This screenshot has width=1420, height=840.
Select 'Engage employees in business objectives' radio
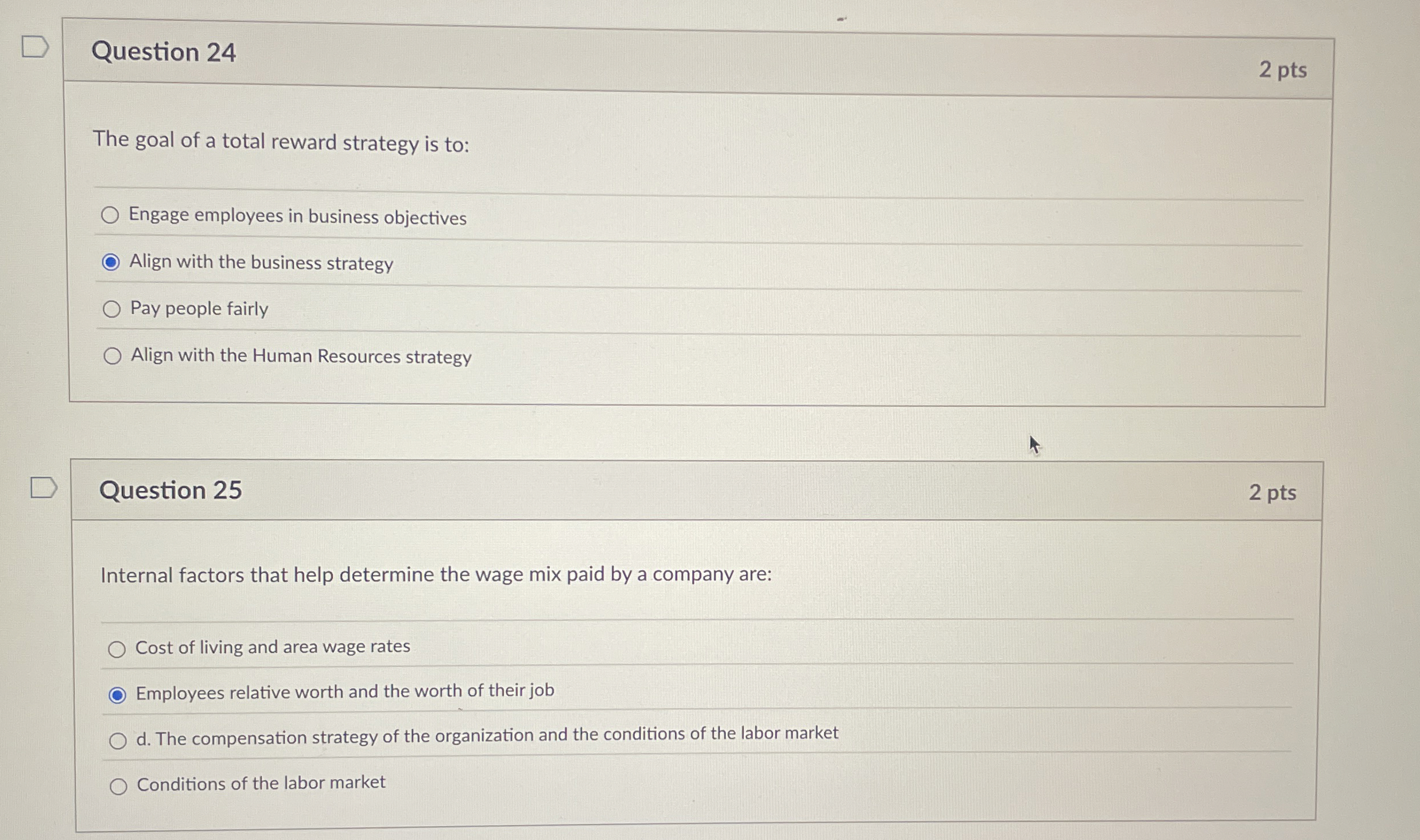pos(110,215)
